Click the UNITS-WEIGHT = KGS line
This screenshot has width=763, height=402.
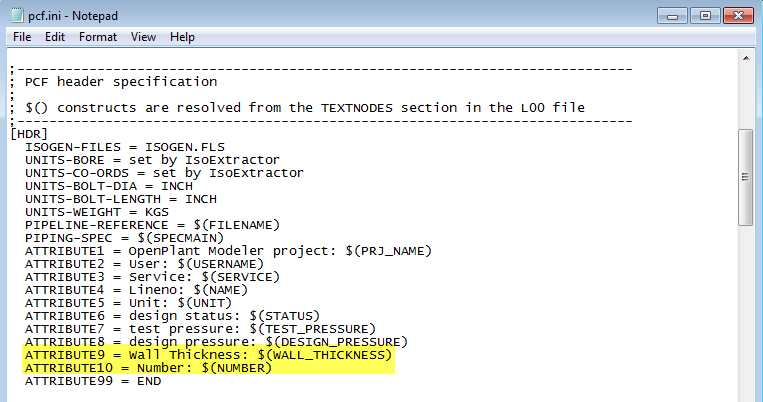[x=96, y=211]
